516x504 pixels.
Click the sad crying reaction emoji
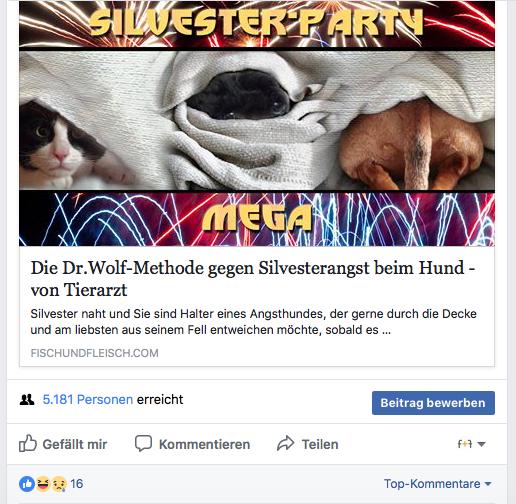(59, 484)
